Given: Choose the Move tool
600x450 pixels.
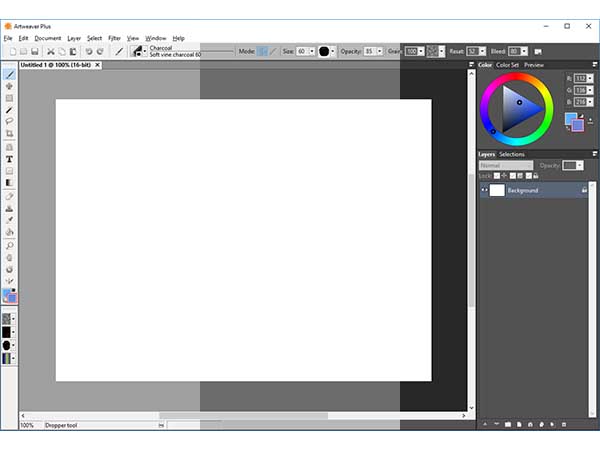Looking at the screenshot, I should 10,86.
